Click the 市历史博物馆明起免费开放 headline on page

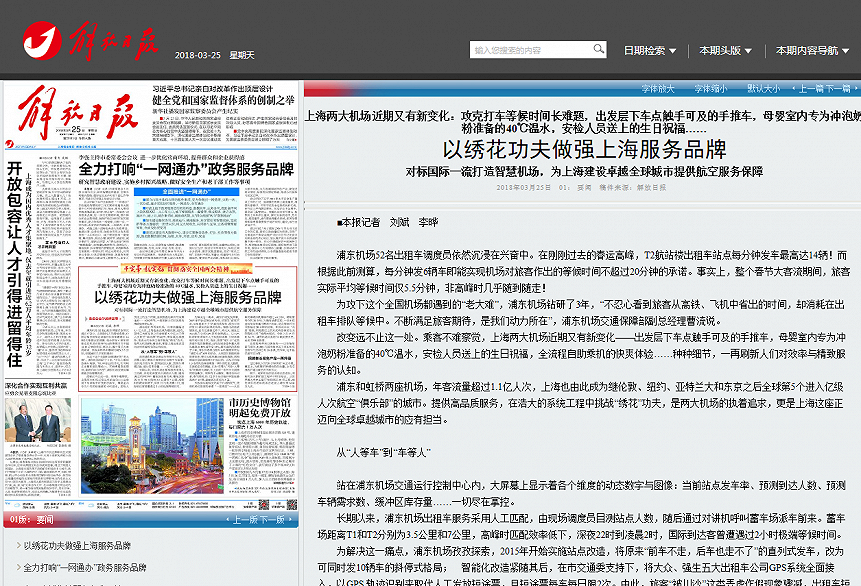260,409
